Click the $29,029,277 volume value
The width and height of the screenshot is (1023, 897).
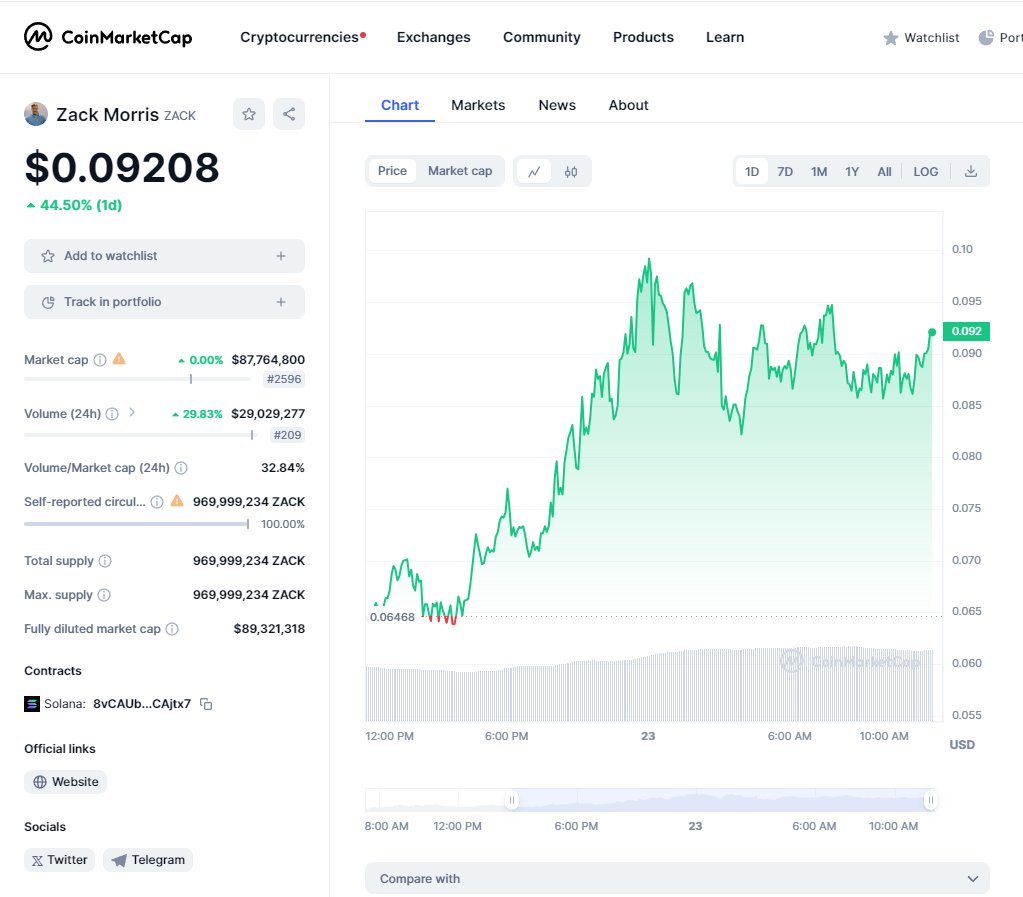pos(268,414)
